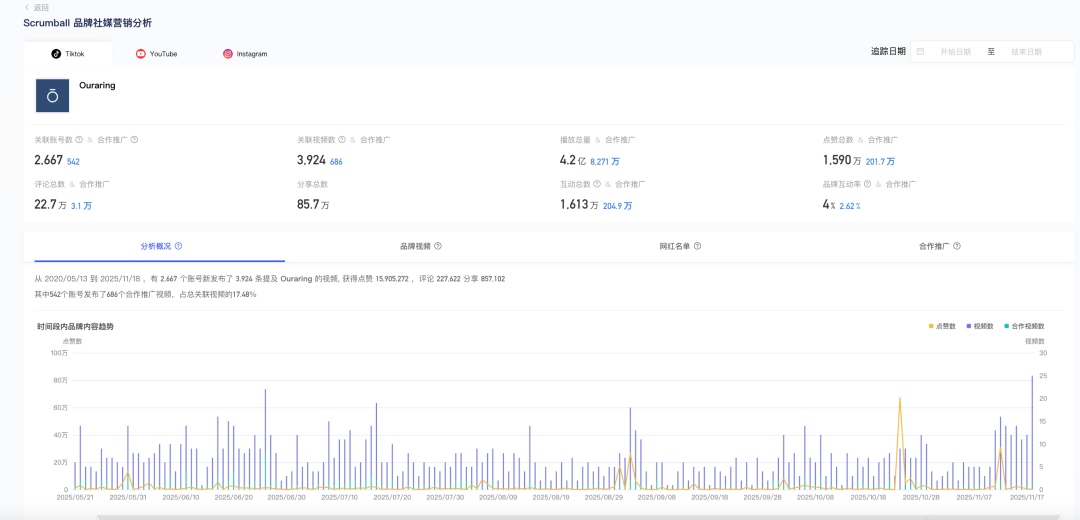1080x520 pixels.
Task: Click the collaboration engagement rate 2.62%
Action: point(850,206)
